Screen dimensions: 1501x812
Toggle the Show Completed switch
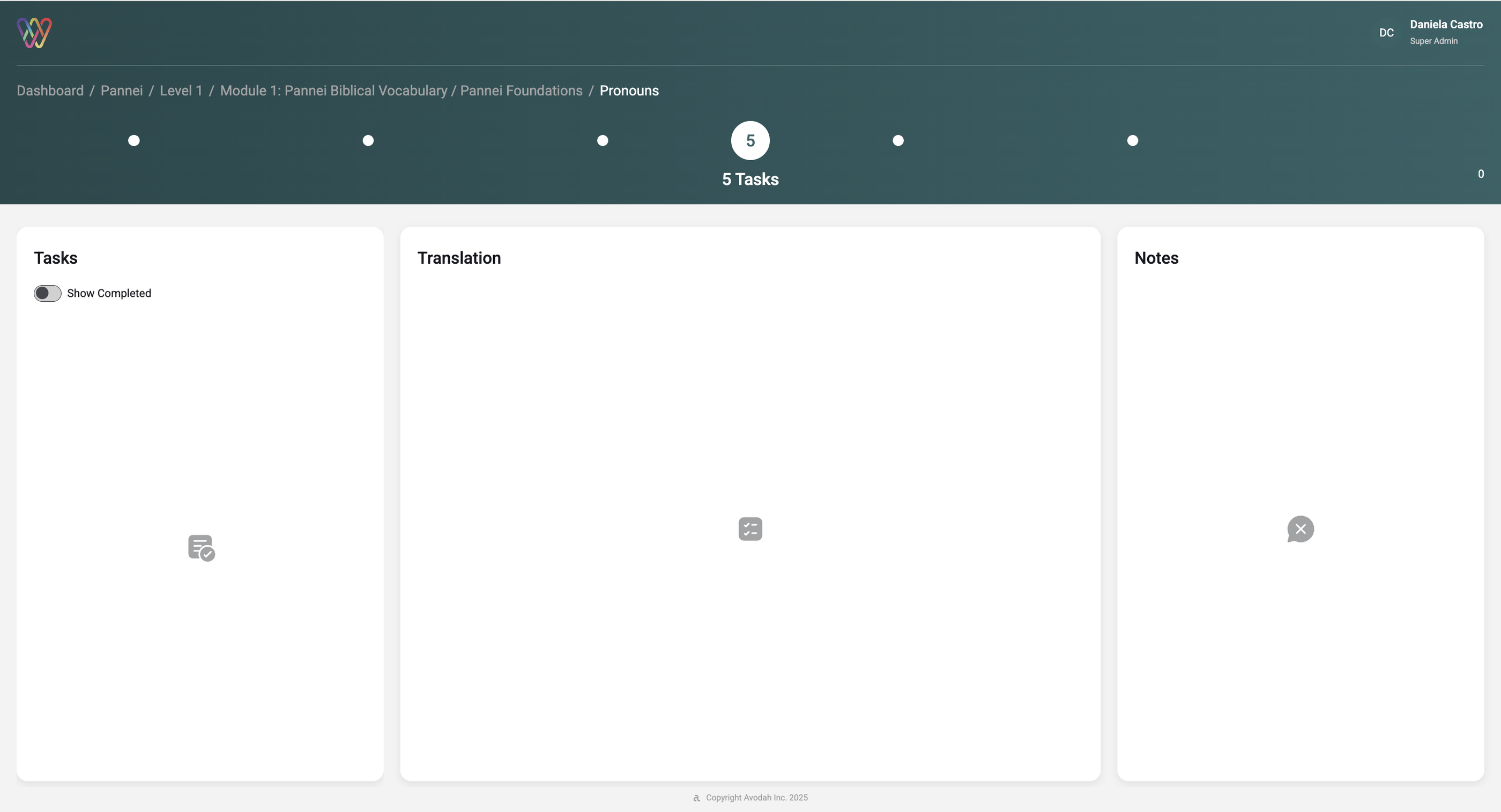[47, 293]
